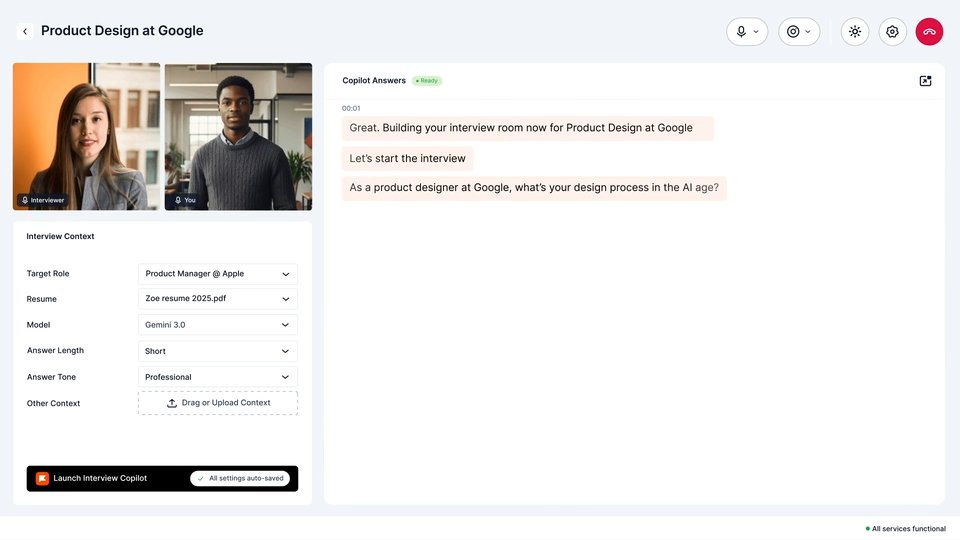Click the record circle icon
960x540 pixels.
(x=793, y=31)
